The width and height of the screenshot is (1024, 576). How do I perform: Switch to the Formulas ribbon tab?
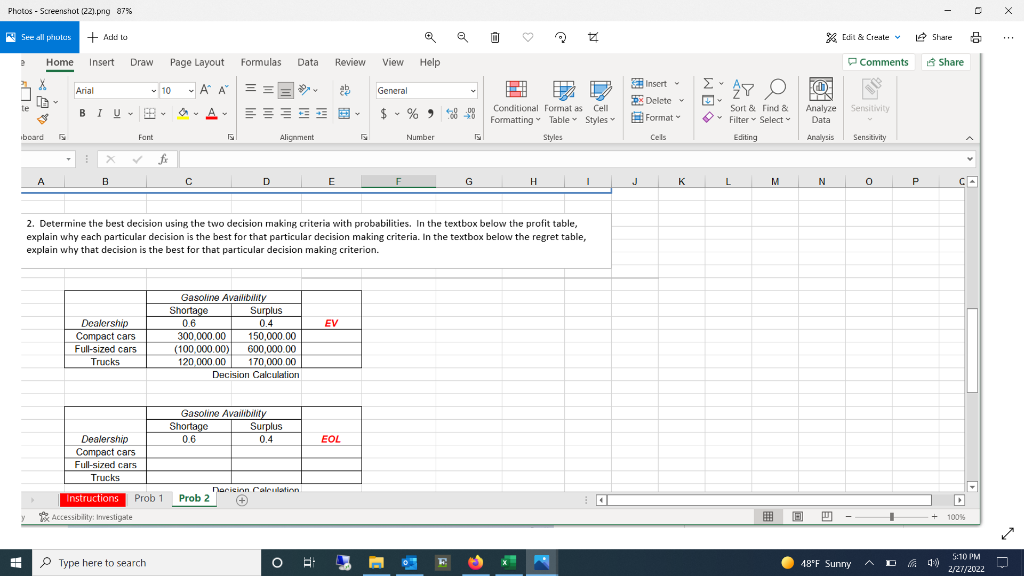point(261,62)
